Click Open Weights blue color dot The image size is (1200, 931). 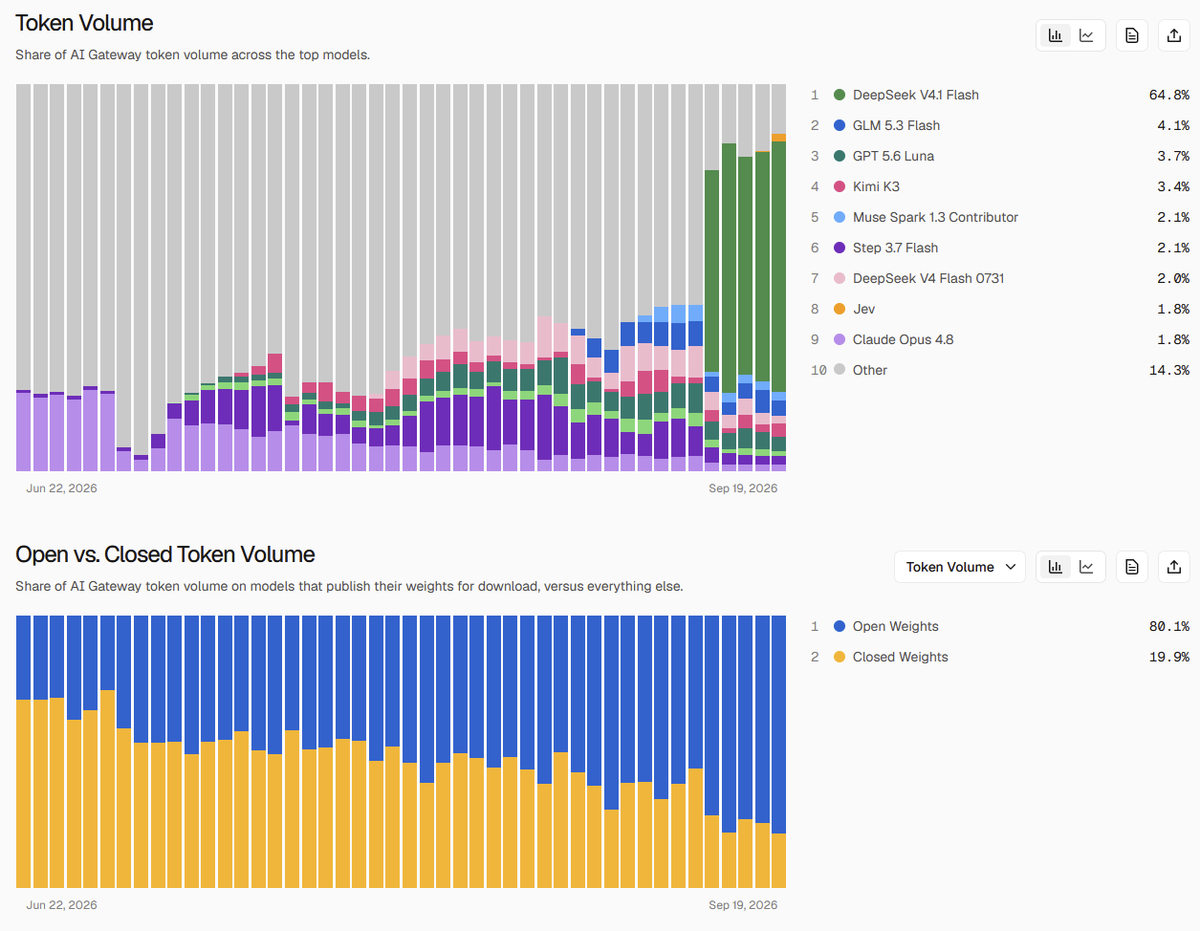point(839,626)
